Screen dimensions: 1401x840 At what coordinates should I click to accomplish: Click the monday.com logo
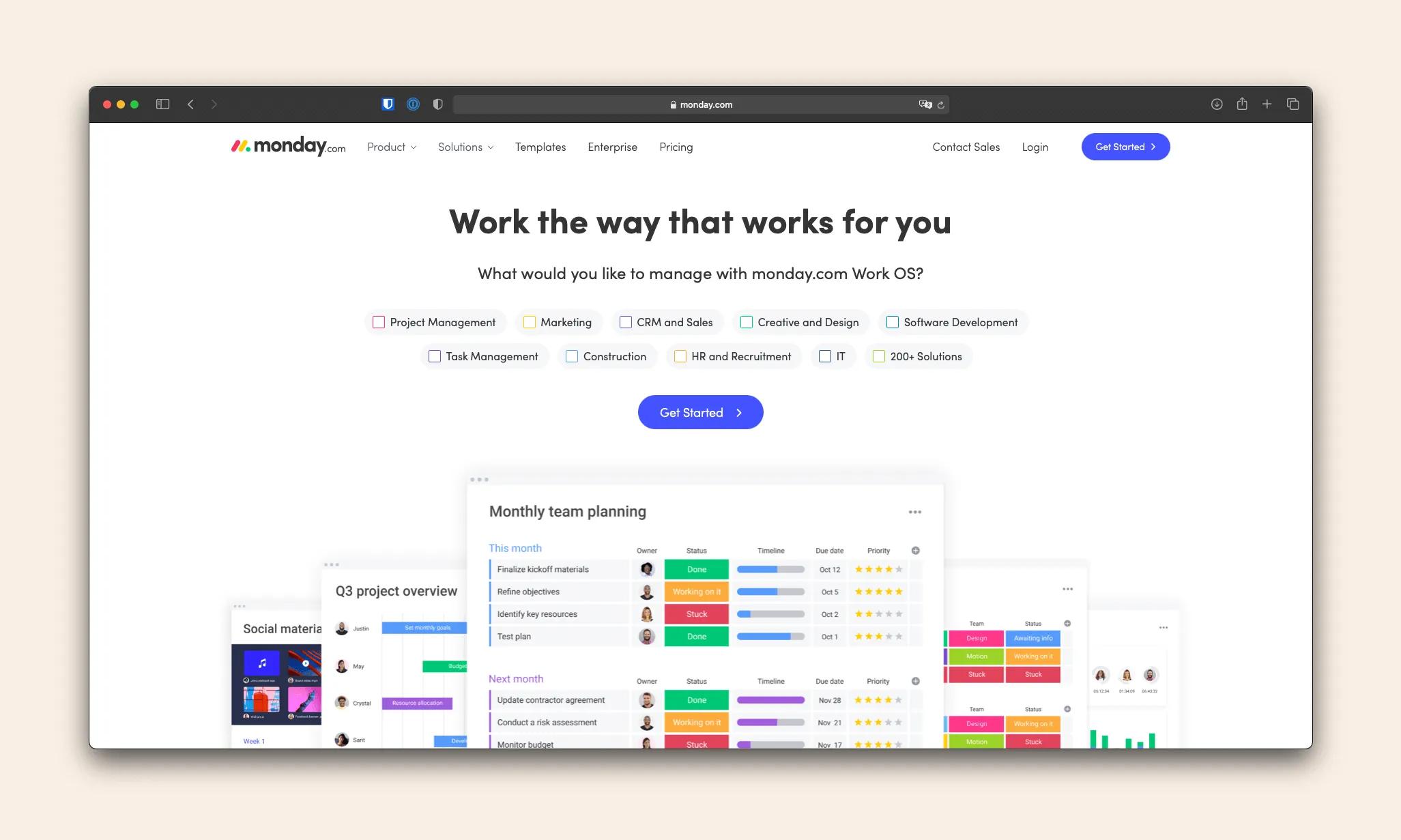click(287, 146)
